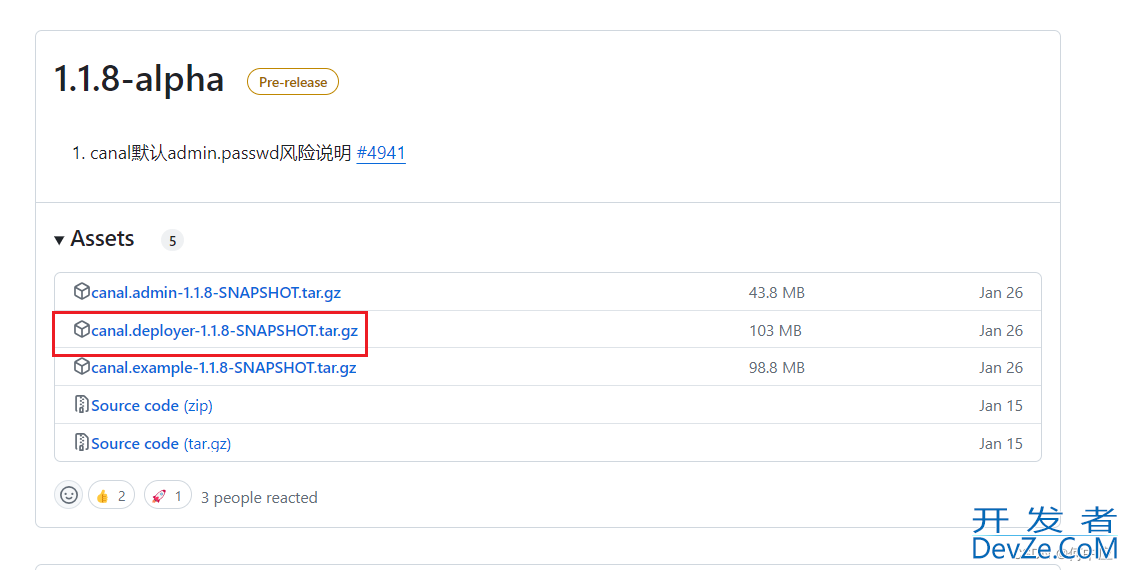Viewport: 1128px width, 570px height.
Task: Click the '3 people reacted' text
Action: click(x=259, y=497)
